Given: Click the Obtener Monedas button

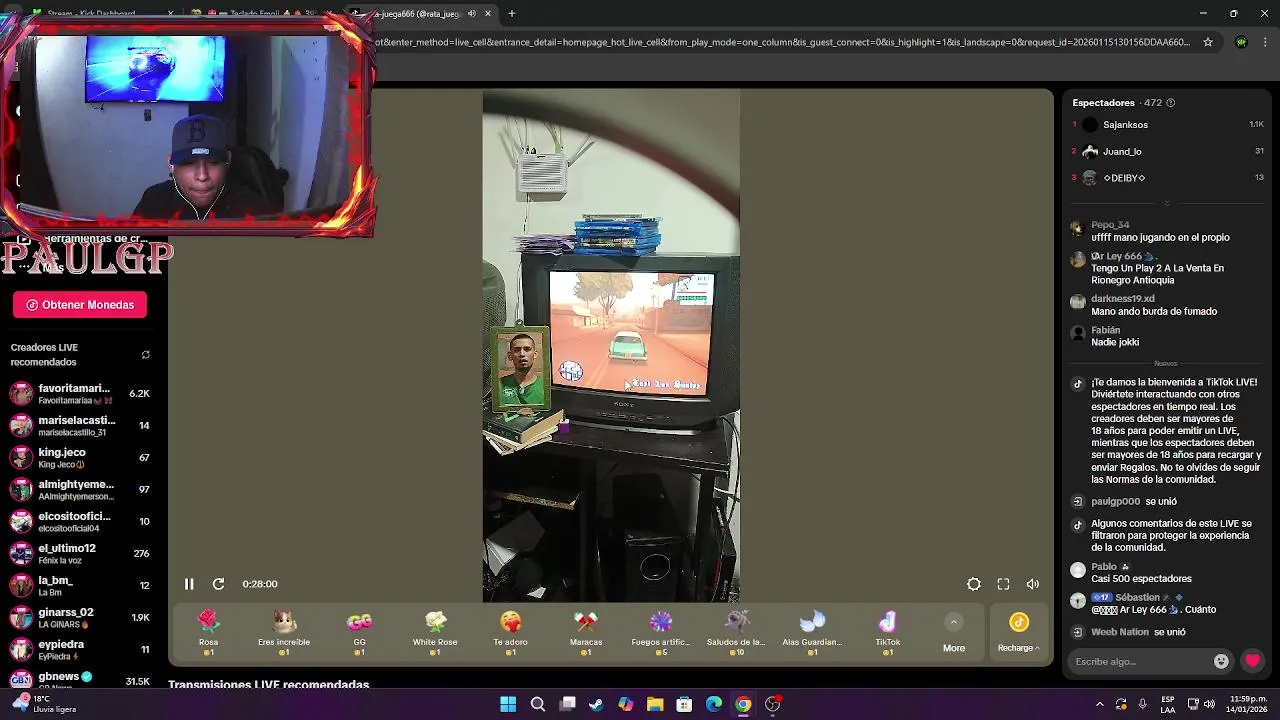Looking at the screenshot, I should click(x=80, y=305).
